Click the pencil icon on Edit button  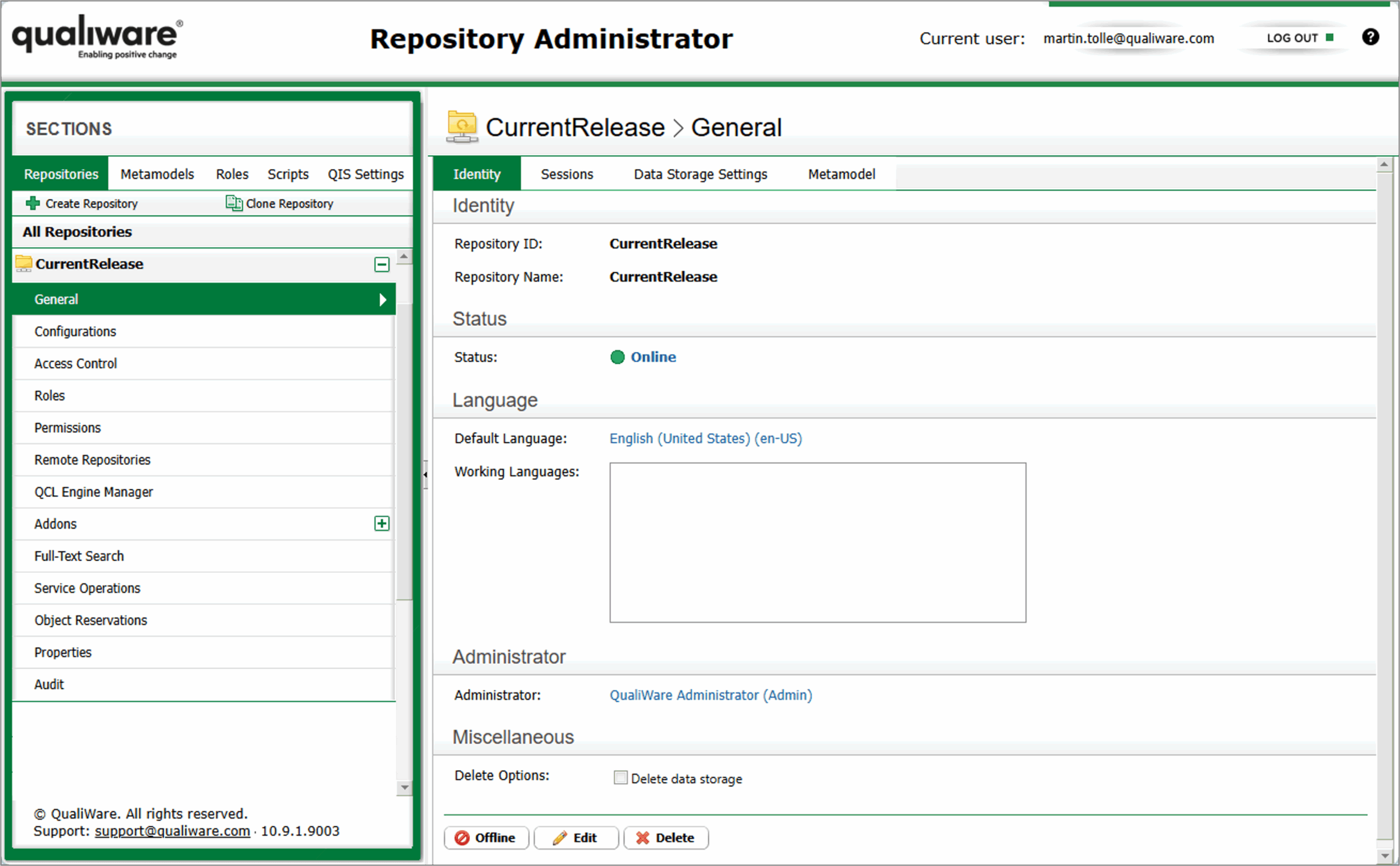559,838
